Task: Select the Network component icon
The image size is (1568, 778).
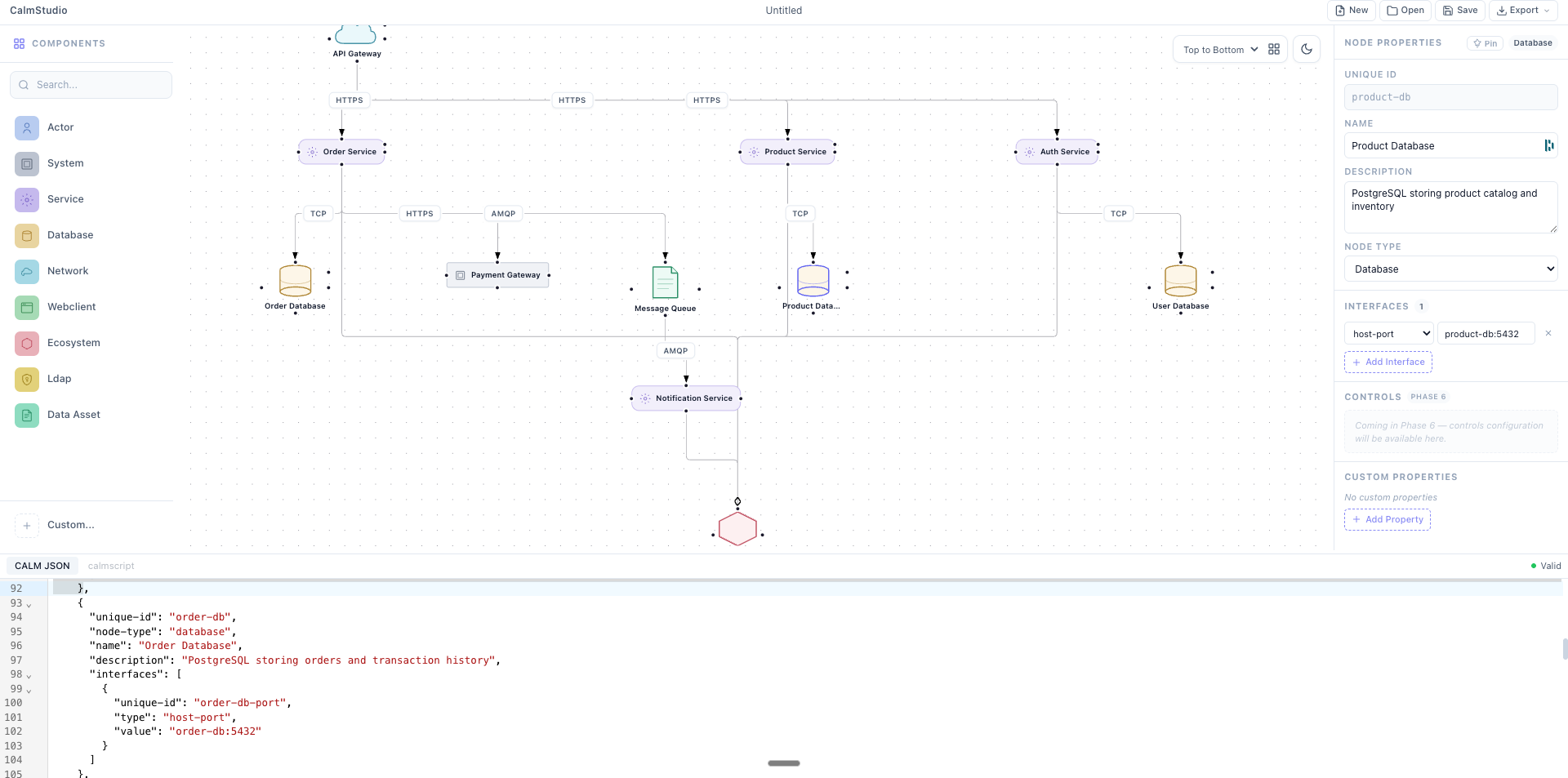Action: (27, 271)
